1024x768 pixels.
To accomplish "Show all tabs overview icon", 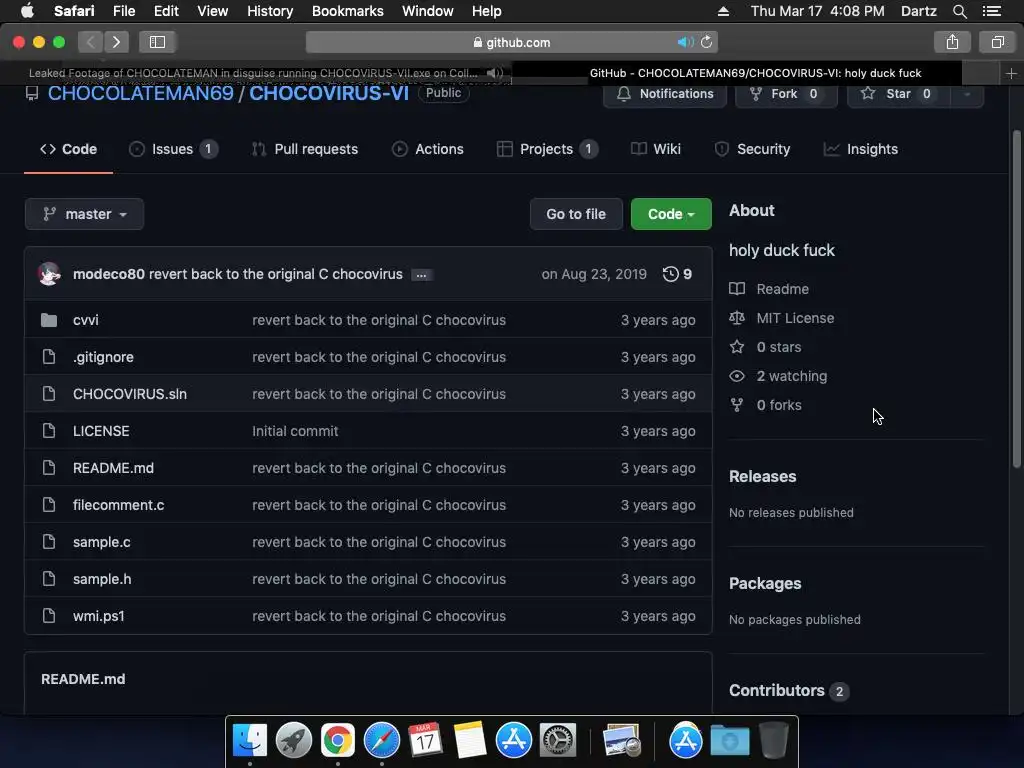I will point(997,42).
